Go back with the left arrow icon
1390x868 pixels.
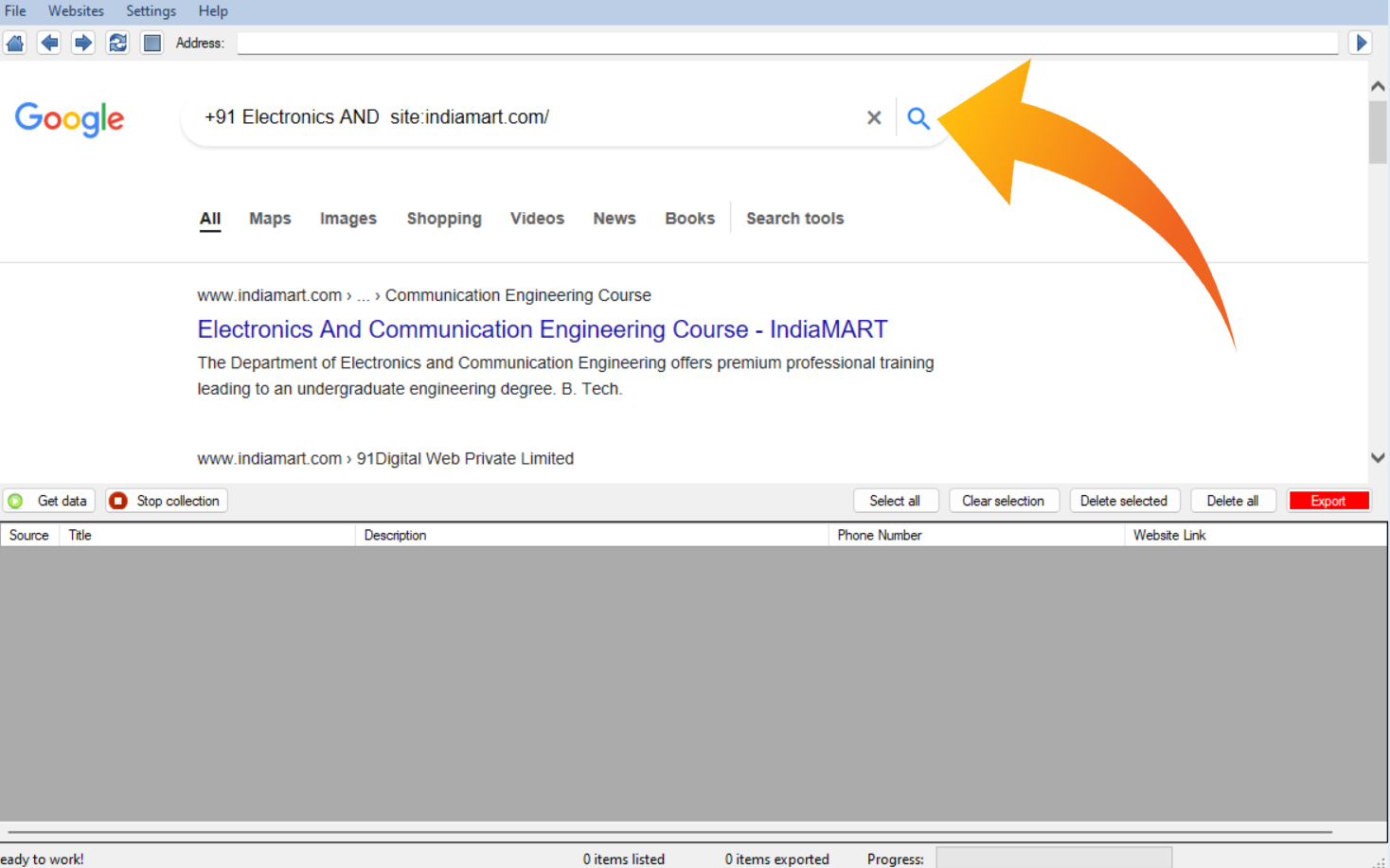[x=49, y=43]
